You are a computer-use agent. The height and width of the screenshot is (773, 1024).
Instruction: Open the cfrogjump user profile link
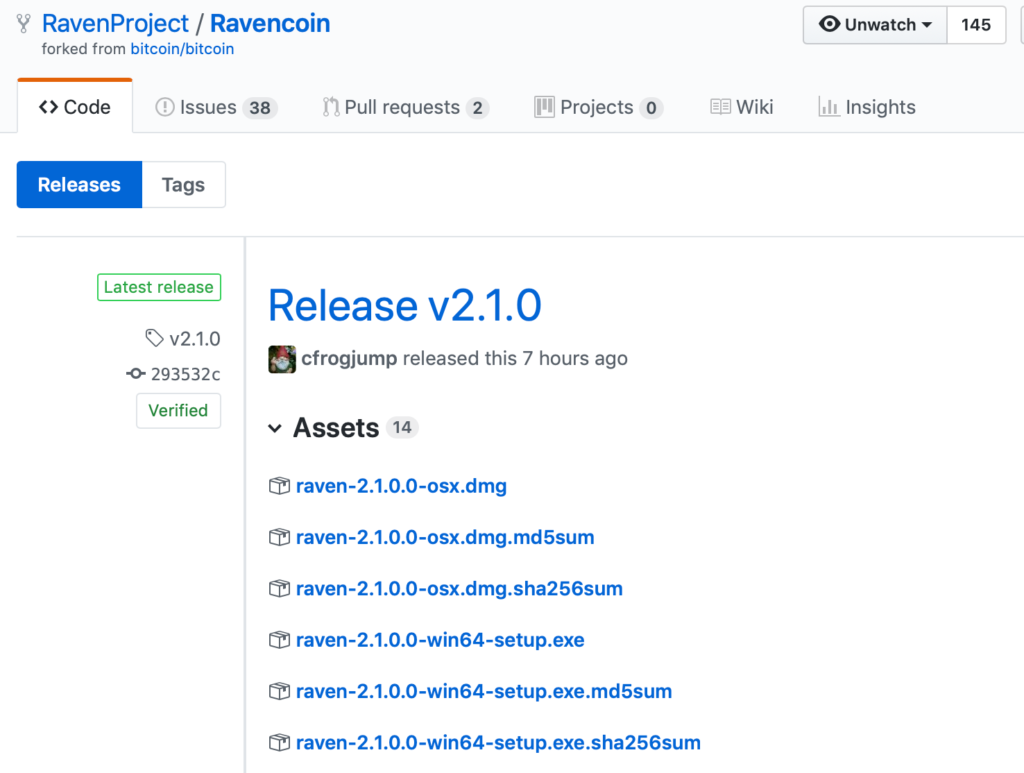349,358
